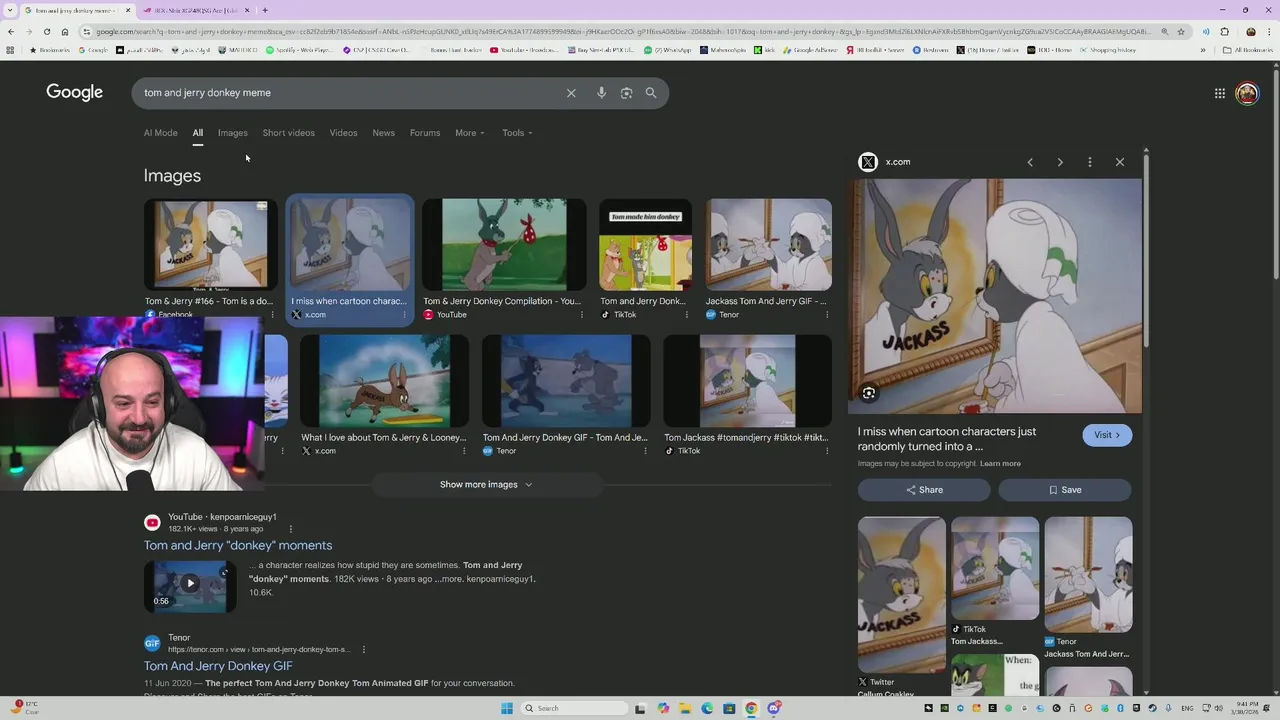Click the large JACKASS preview image
Image resolution: width=1280 pixels, height=720 pixels.
pos(995,296)
